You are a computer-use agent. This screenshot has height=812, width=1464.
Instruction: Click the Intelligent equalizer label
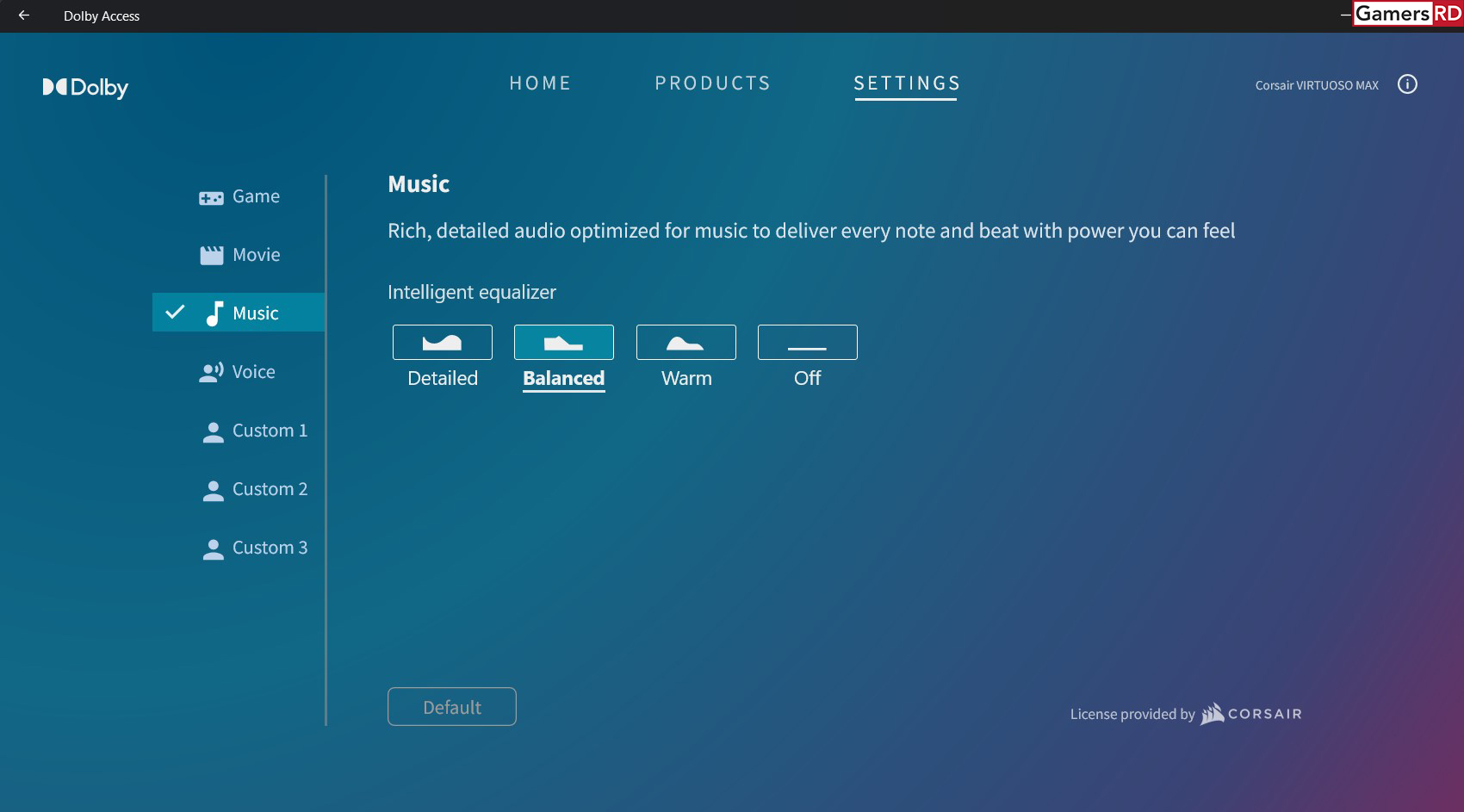coord(472,293)
